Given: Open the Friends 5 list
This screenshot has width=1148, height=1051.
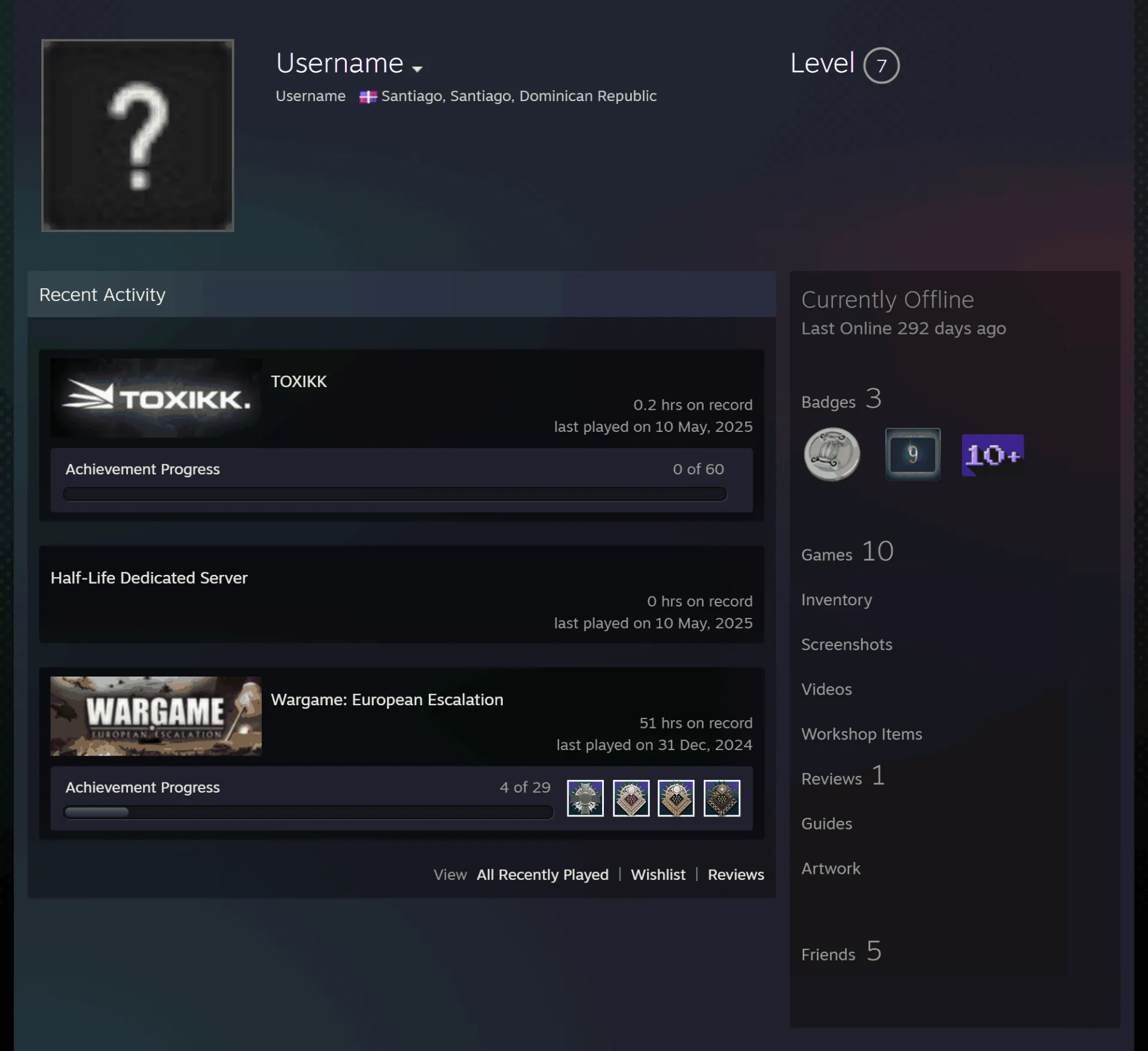Looking at the screenshot, I should point(841,952).
